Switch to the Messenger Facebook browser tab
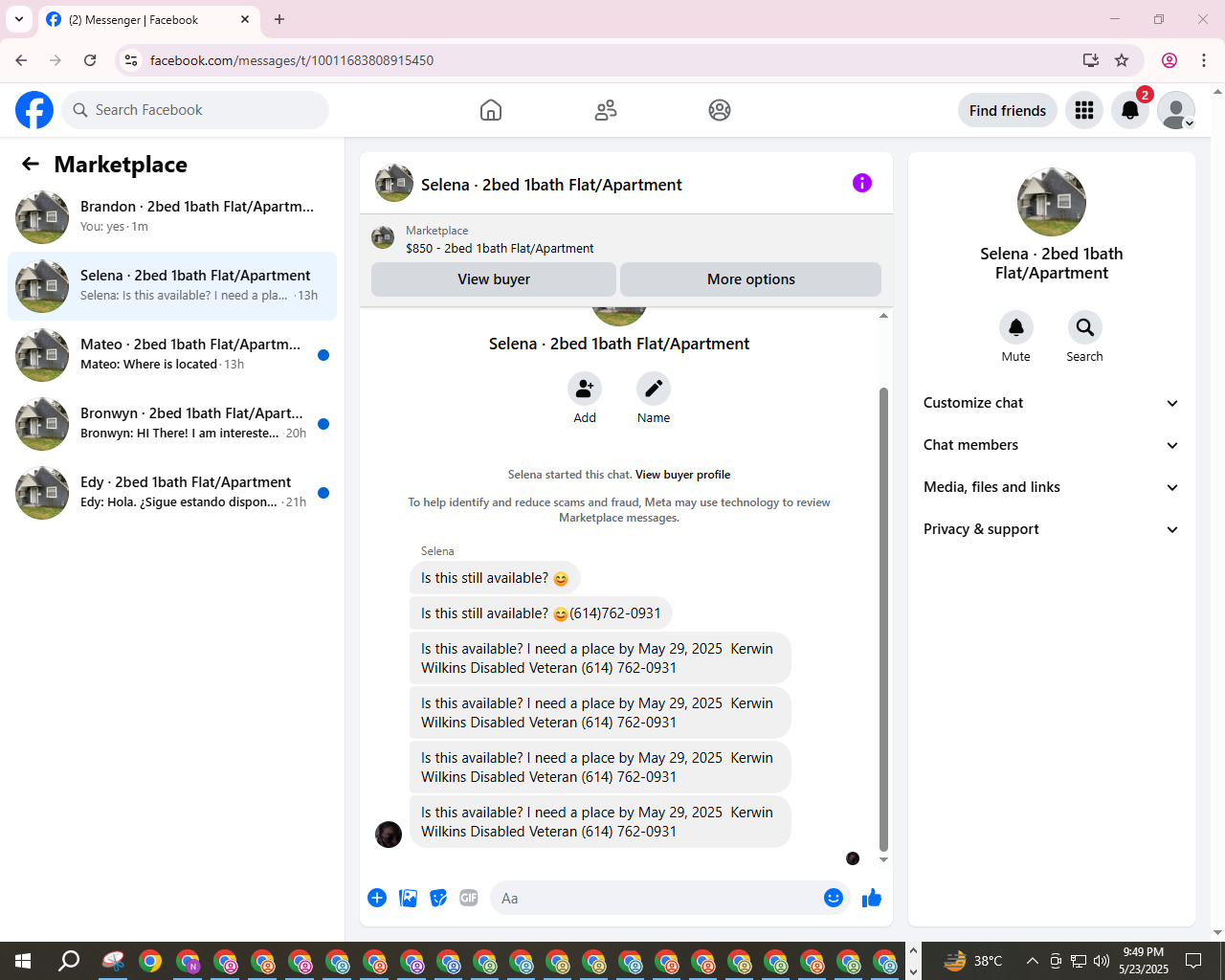The image size is (1225, 980). pos(148,19)
